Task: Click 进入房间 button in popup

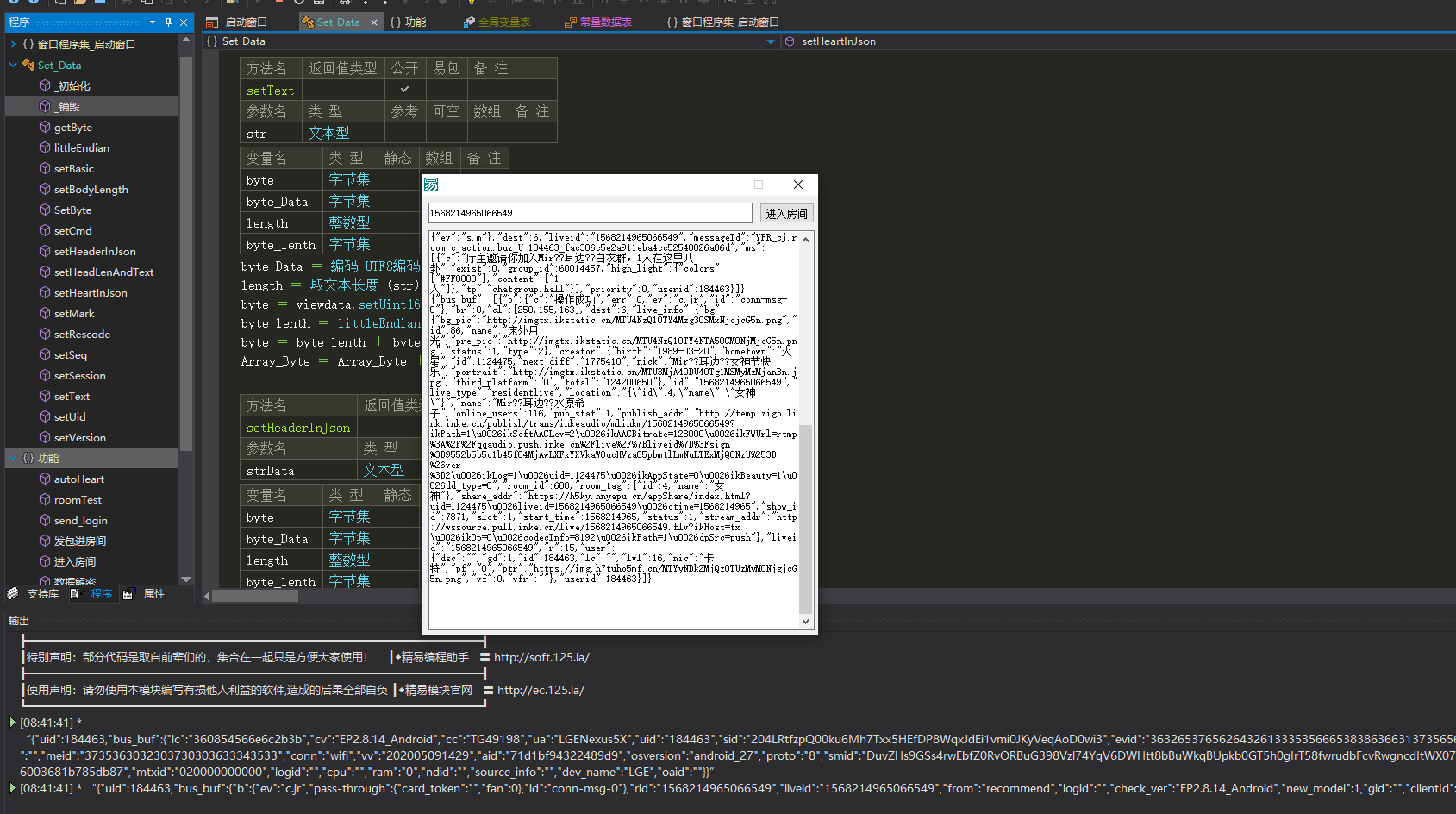Action: [786, 213]
